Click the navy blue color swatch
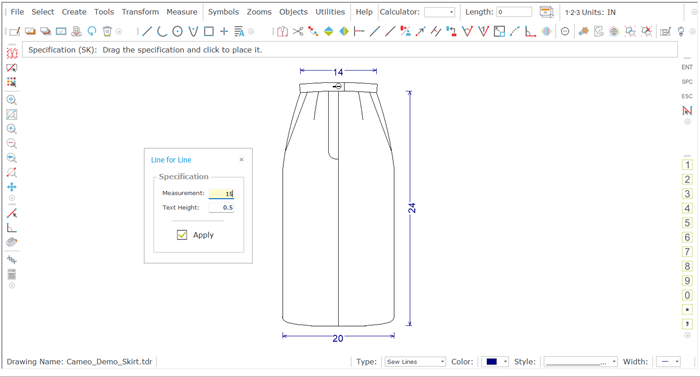The image size is (700, 377). click(x=492, y=362)
